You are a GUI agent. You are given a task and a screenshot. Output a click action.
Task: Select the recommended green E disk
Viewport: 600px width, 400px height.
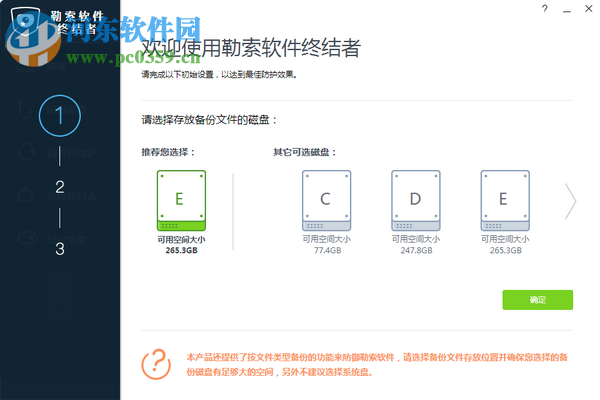click(x=181, y=200)
